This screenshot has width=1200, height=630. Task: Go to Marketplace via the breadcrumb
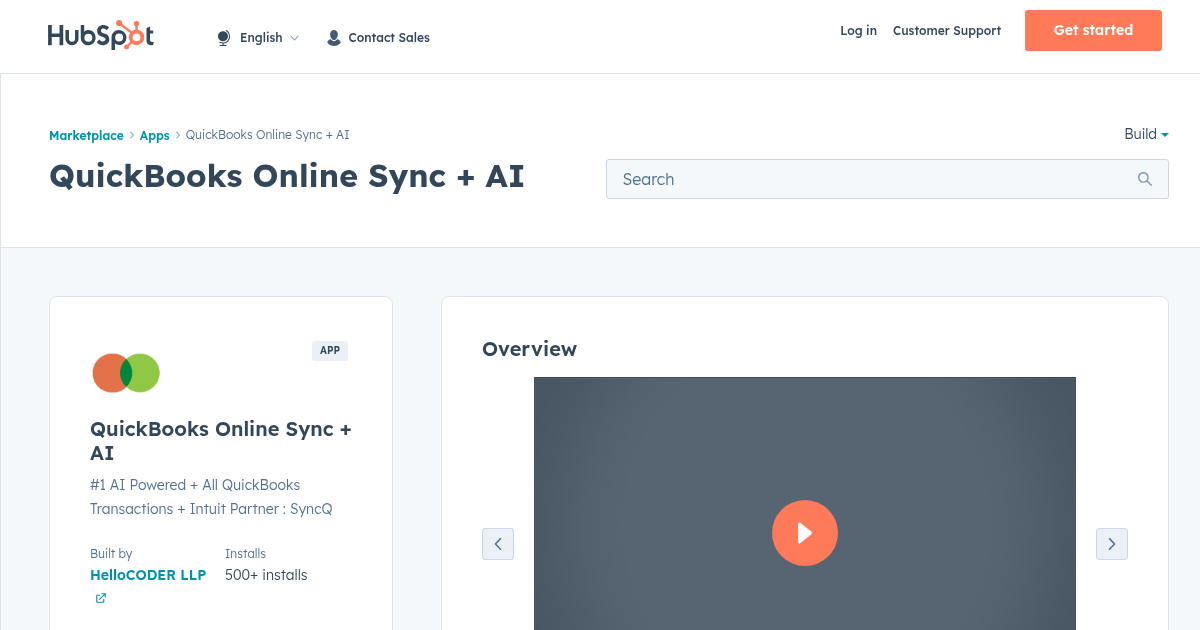86,135
